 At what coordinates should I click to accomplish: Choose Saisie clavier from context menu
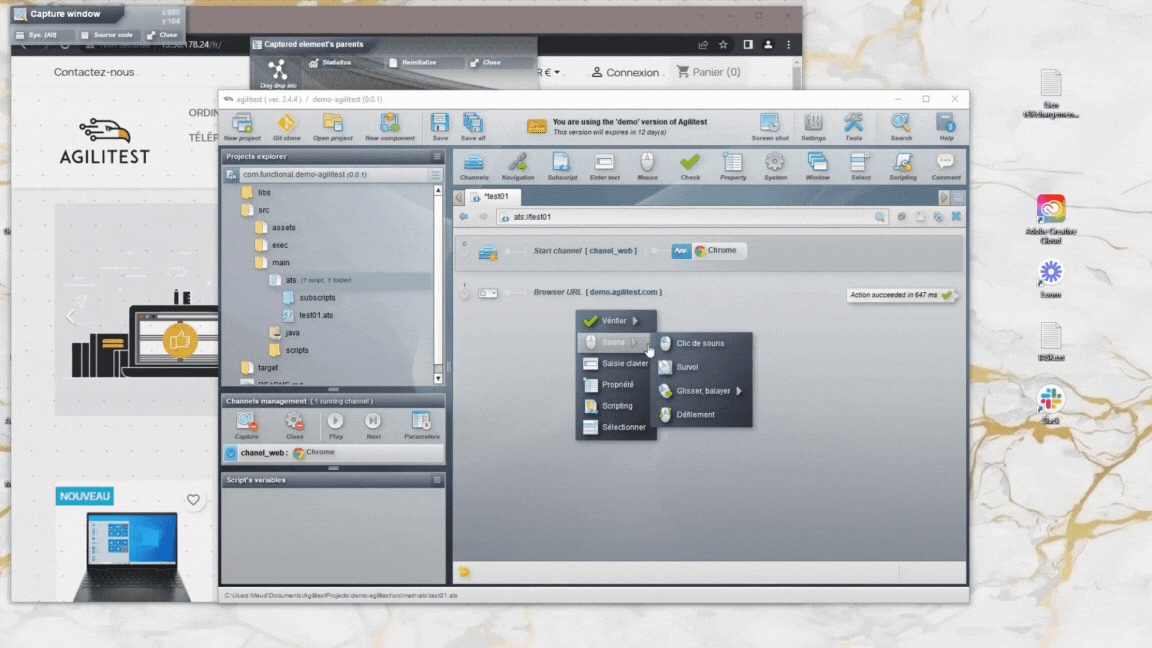point(616,364)
